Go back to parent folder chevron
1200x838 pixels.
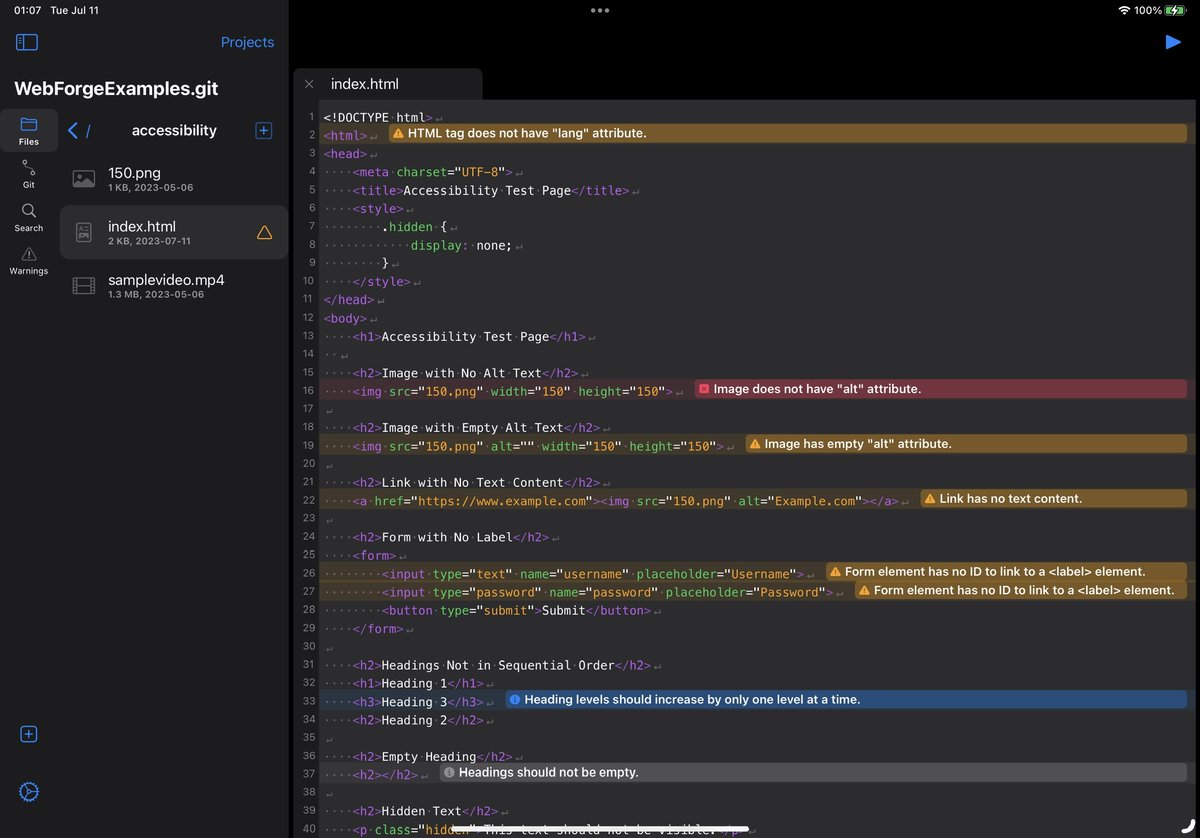point(73,130)
